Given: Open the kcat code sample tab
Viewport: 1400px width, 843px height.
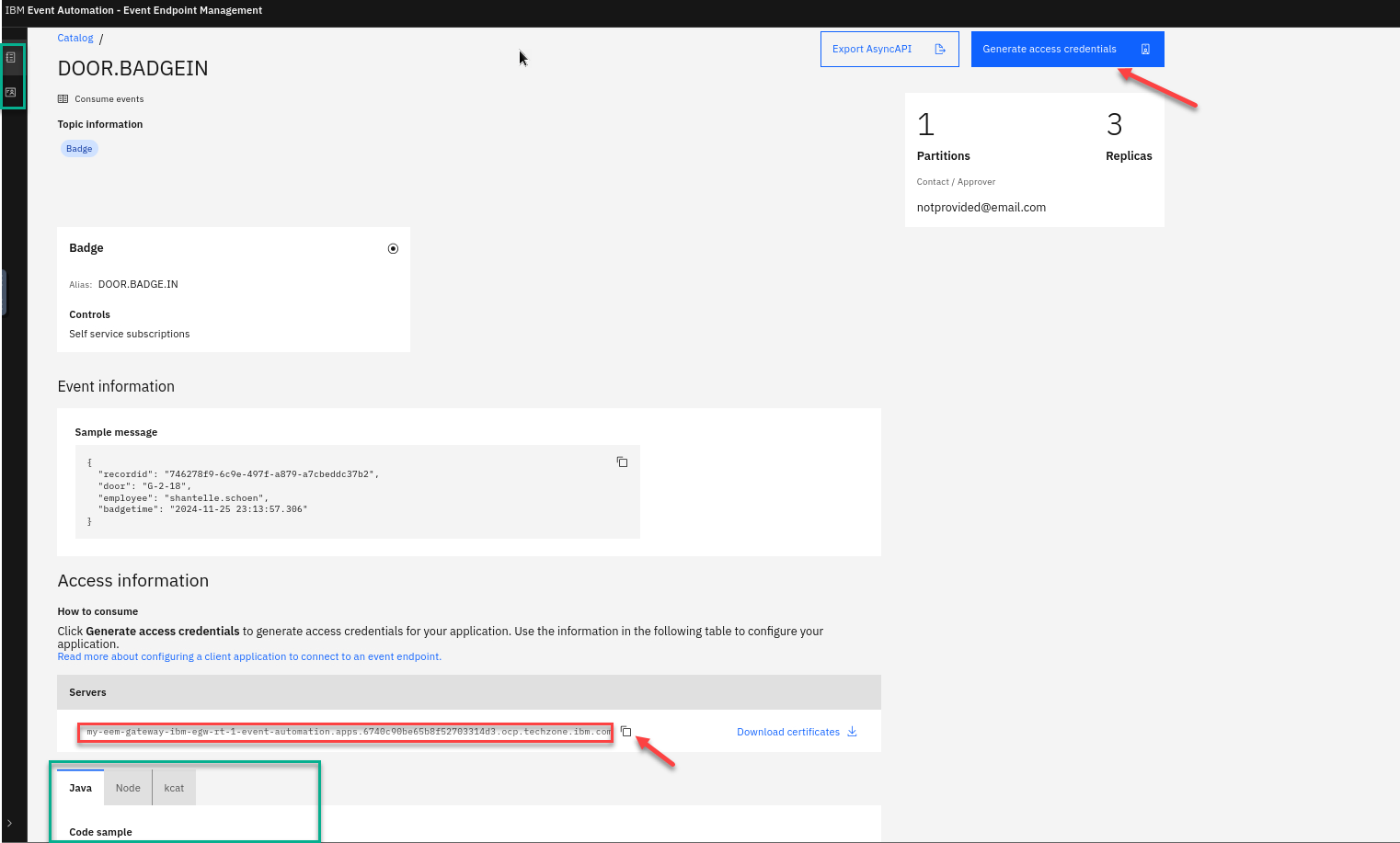Looking at the screenshot, I should tap(174, 788).
